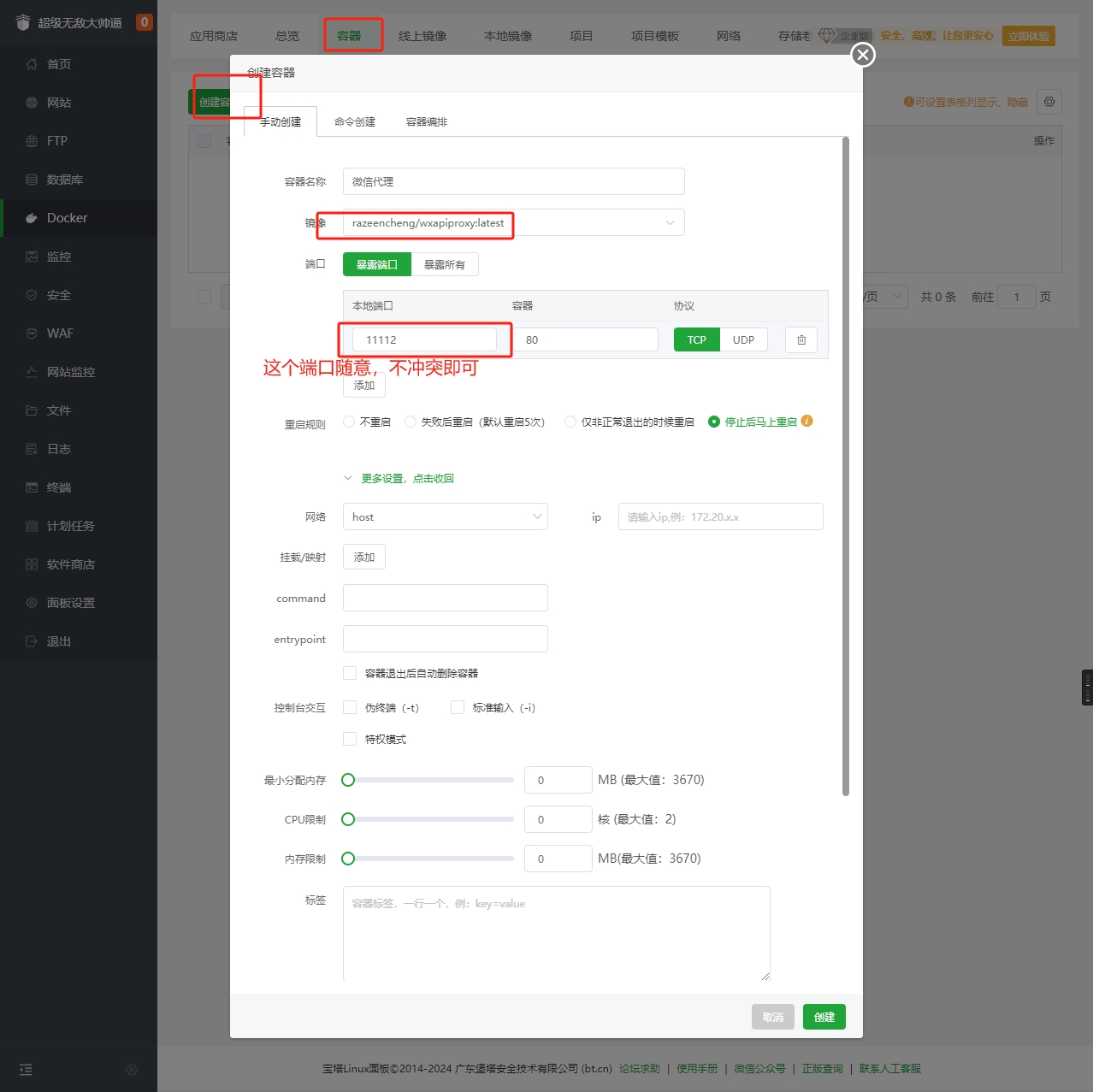Click the info icon beside the restart rule
Viewport: 1093px width, 1092px height.
807,421
